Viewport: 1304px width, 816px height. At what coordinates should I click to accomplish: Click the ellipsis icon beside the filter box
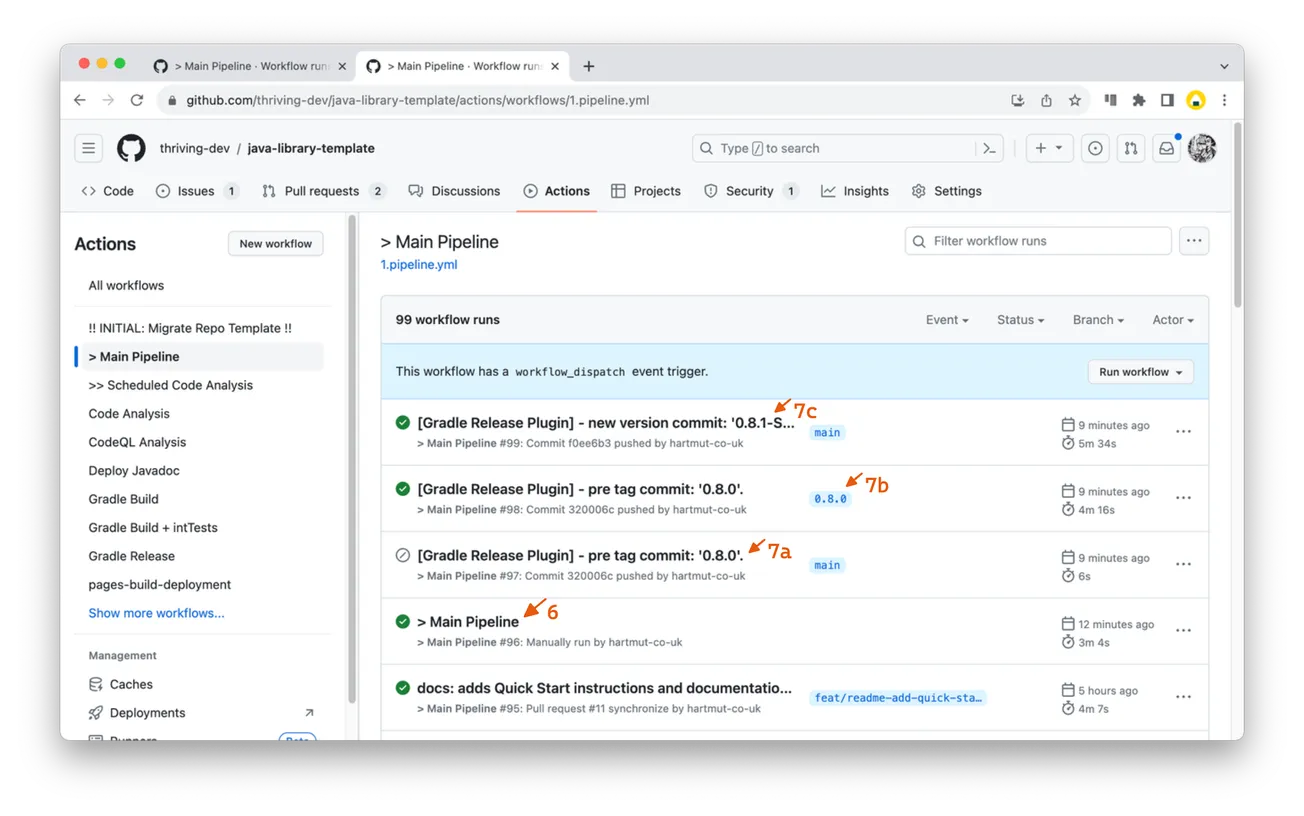point(1194,240)
